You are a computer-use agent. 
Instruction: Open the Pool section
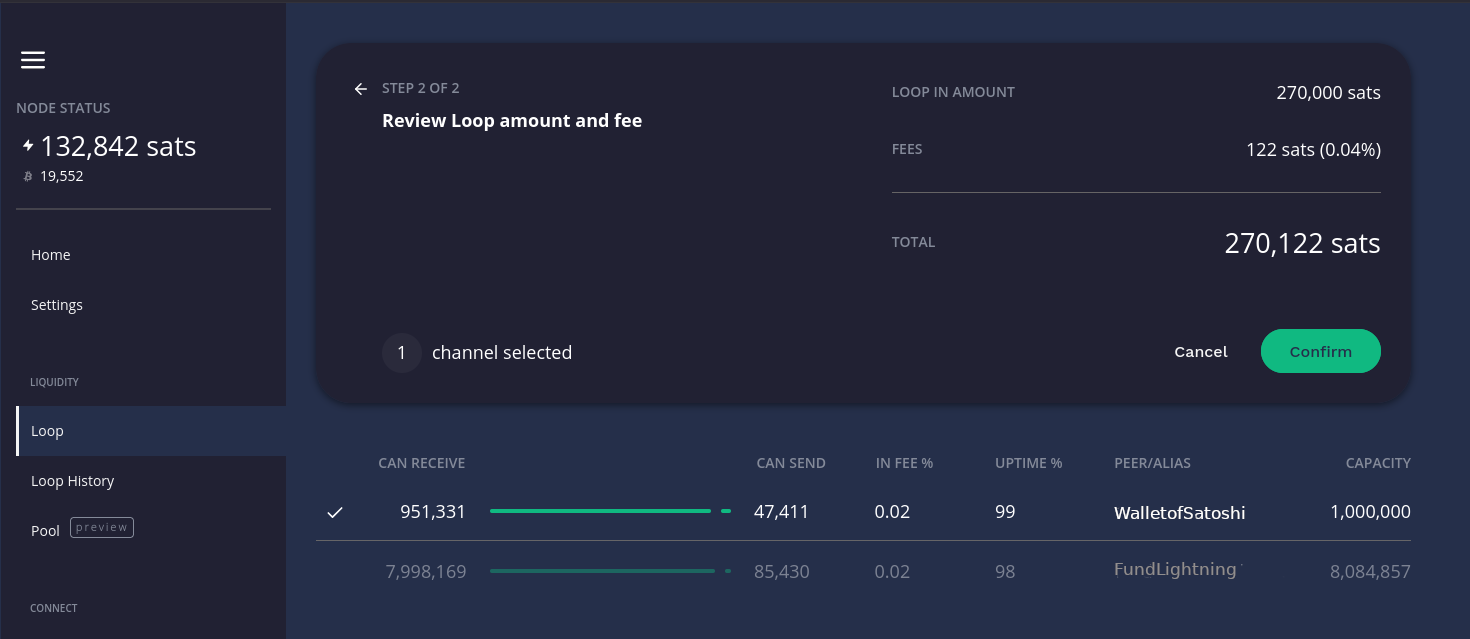(x=45, y=530)
